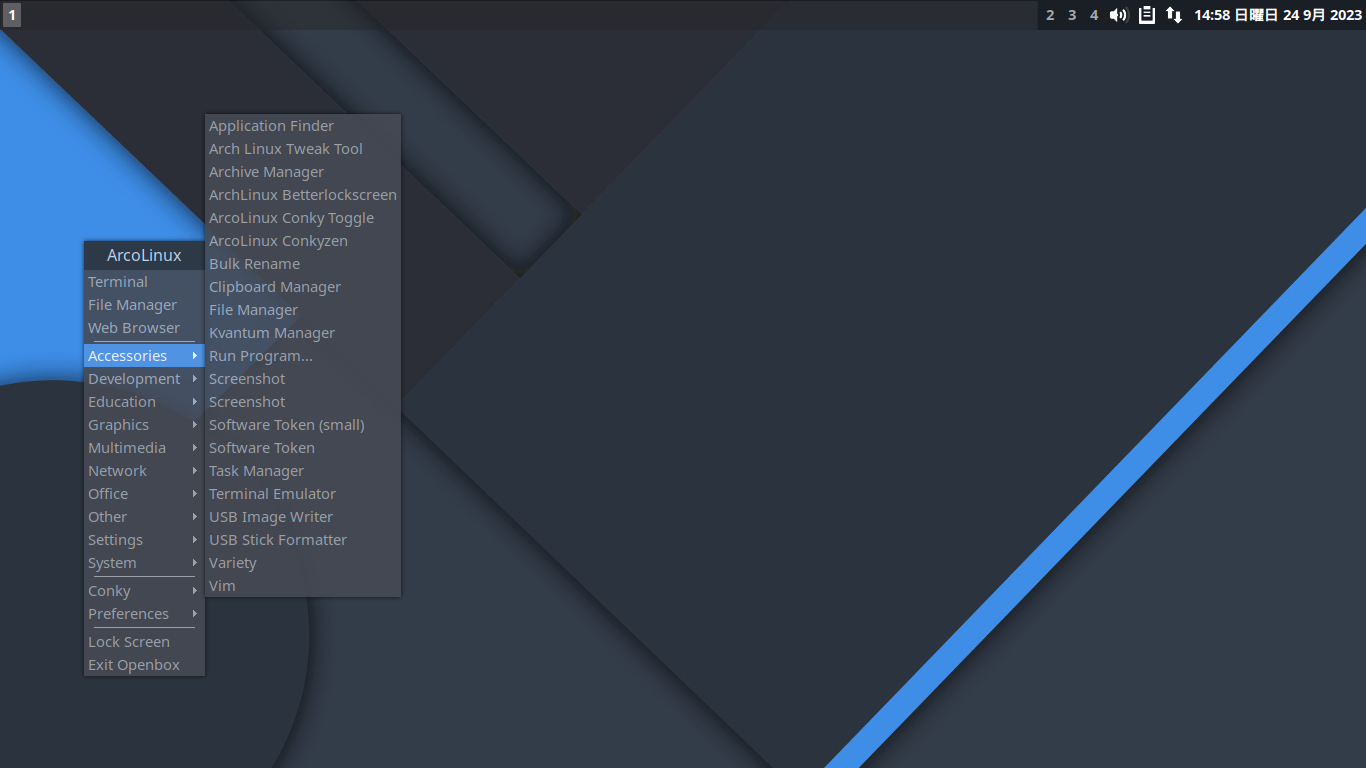Launch Terminal Emulator
Image resolution: width=1366 pixels, height=768 pixels.
pos(303,494)
